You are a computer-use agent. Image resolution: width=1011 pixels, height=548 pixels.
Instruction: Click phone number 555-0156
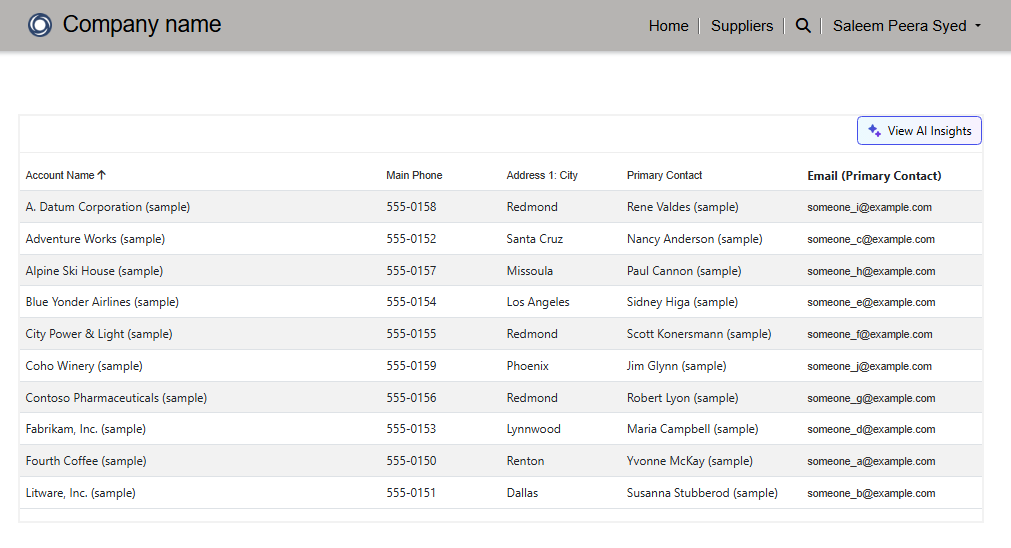coord(411,398)
